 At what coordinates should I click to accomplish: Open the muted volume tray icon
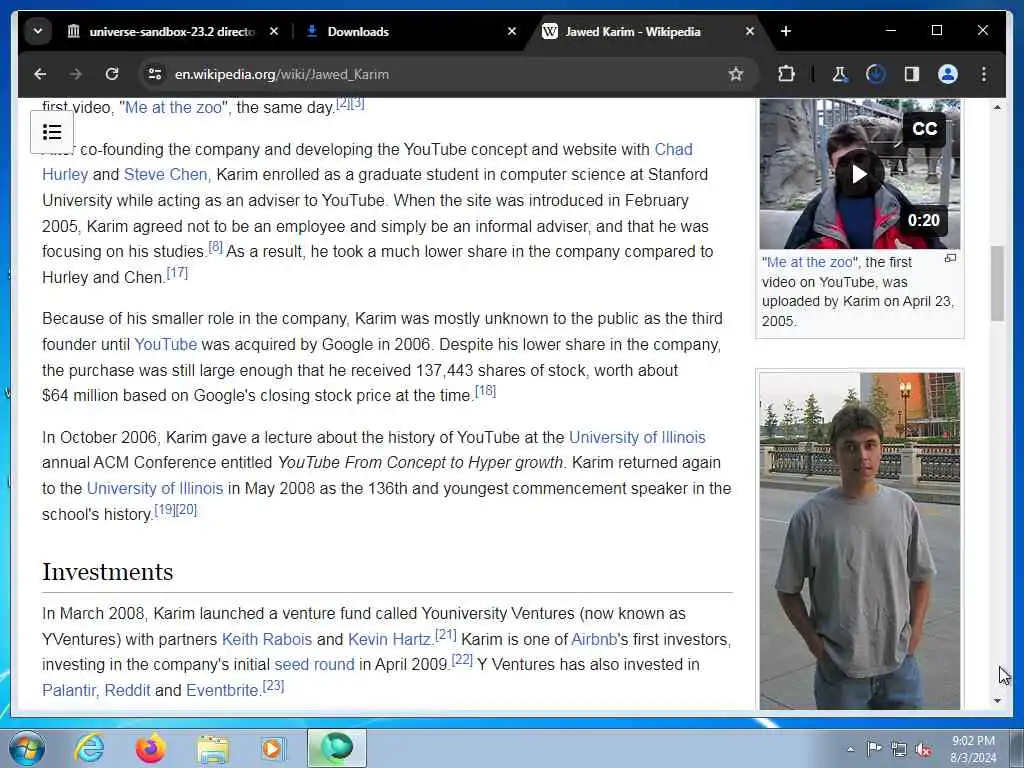click(x=923, y=750)
